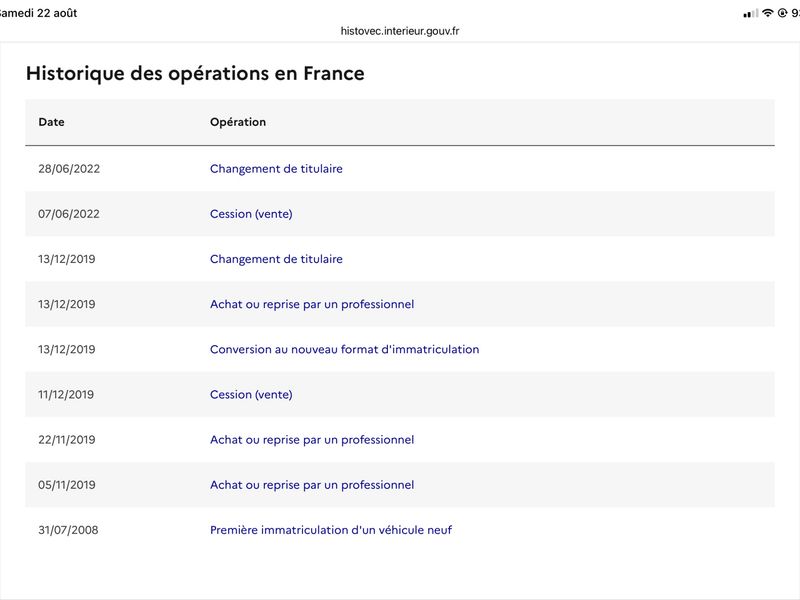Click the date cell 28/06/2022

69,169
